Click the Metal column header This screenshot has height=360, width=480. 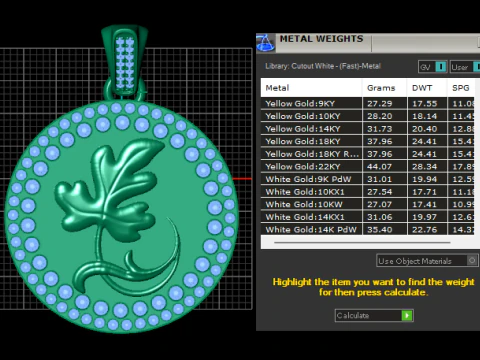click(x=311, y=88)
